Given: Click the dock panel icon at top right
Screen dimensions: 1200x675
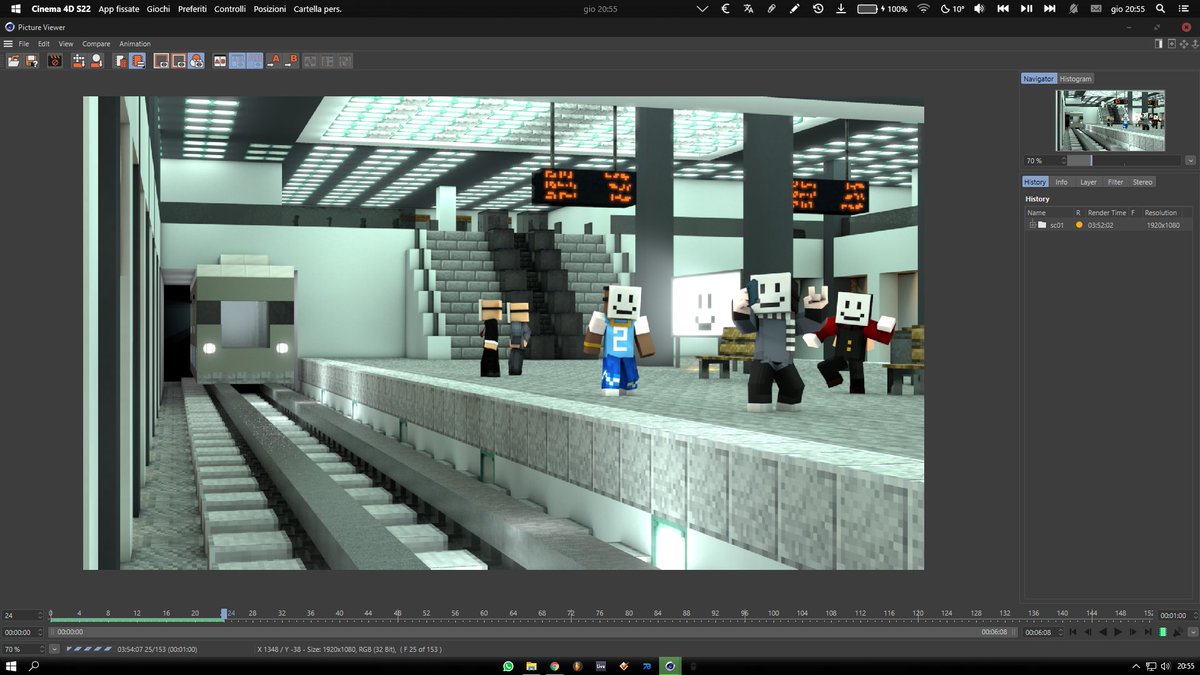Looking at the screenshot, I should point(1158,44).
